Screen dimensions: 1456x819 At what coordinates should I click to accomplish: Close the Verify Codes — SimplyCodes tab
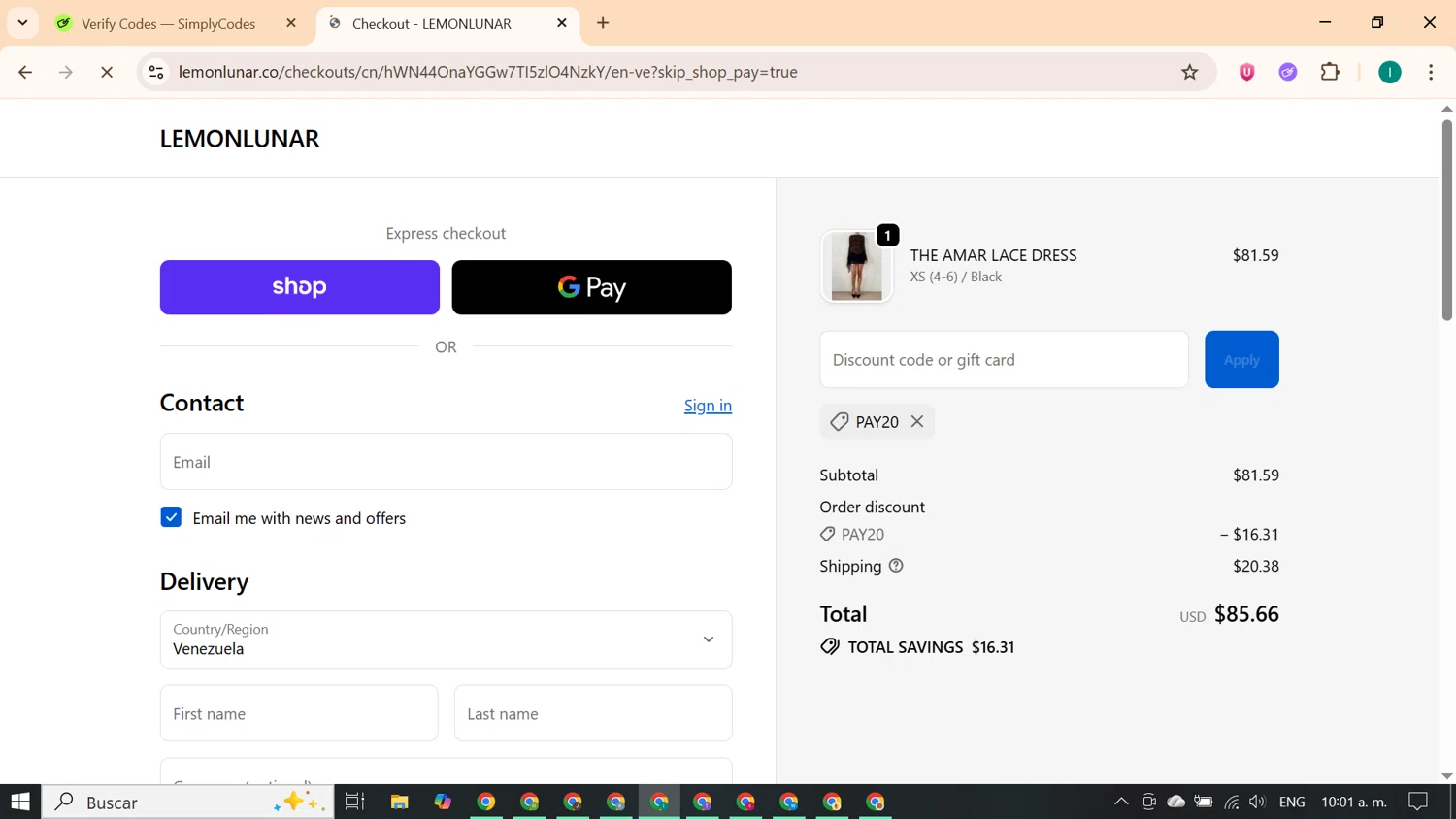click(290, 23)
